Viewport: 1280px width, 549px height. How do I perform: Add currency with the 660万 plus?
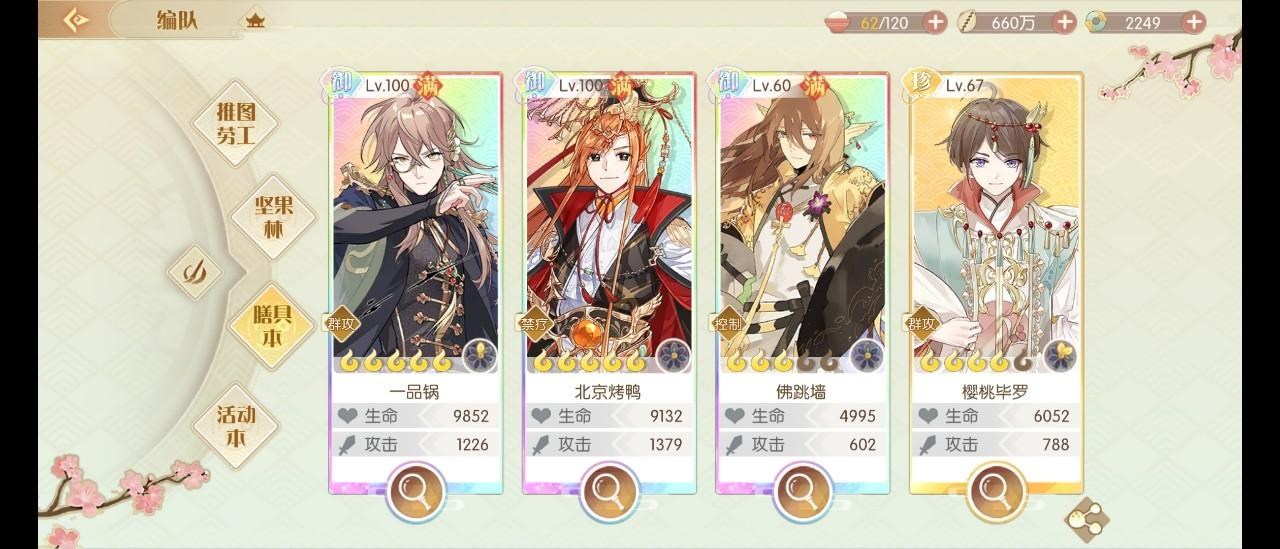click(1065, 22)
